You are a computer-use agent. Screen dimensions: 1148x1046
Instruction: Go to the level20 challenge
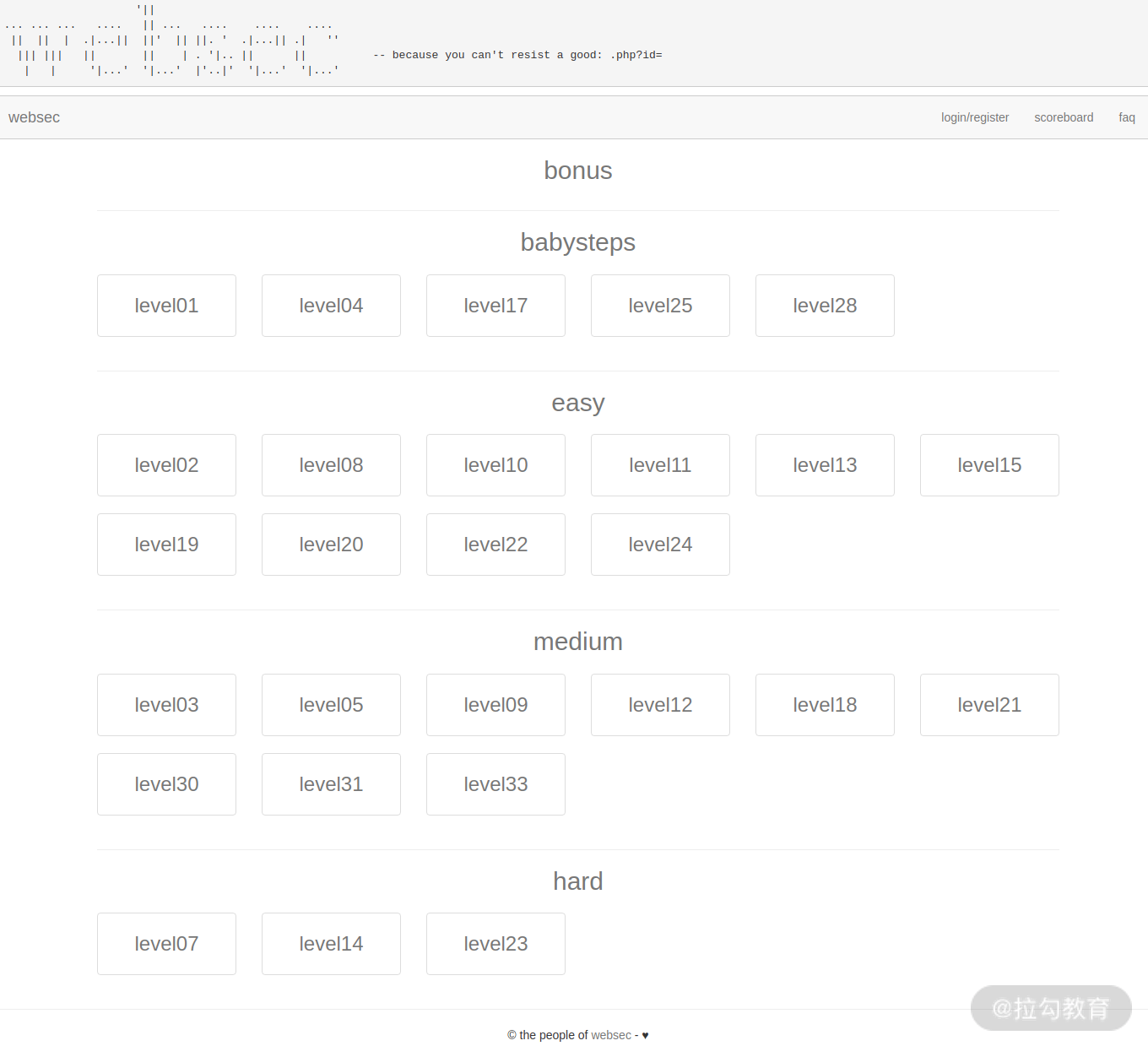pyautogui.click(x=331, y=545)
